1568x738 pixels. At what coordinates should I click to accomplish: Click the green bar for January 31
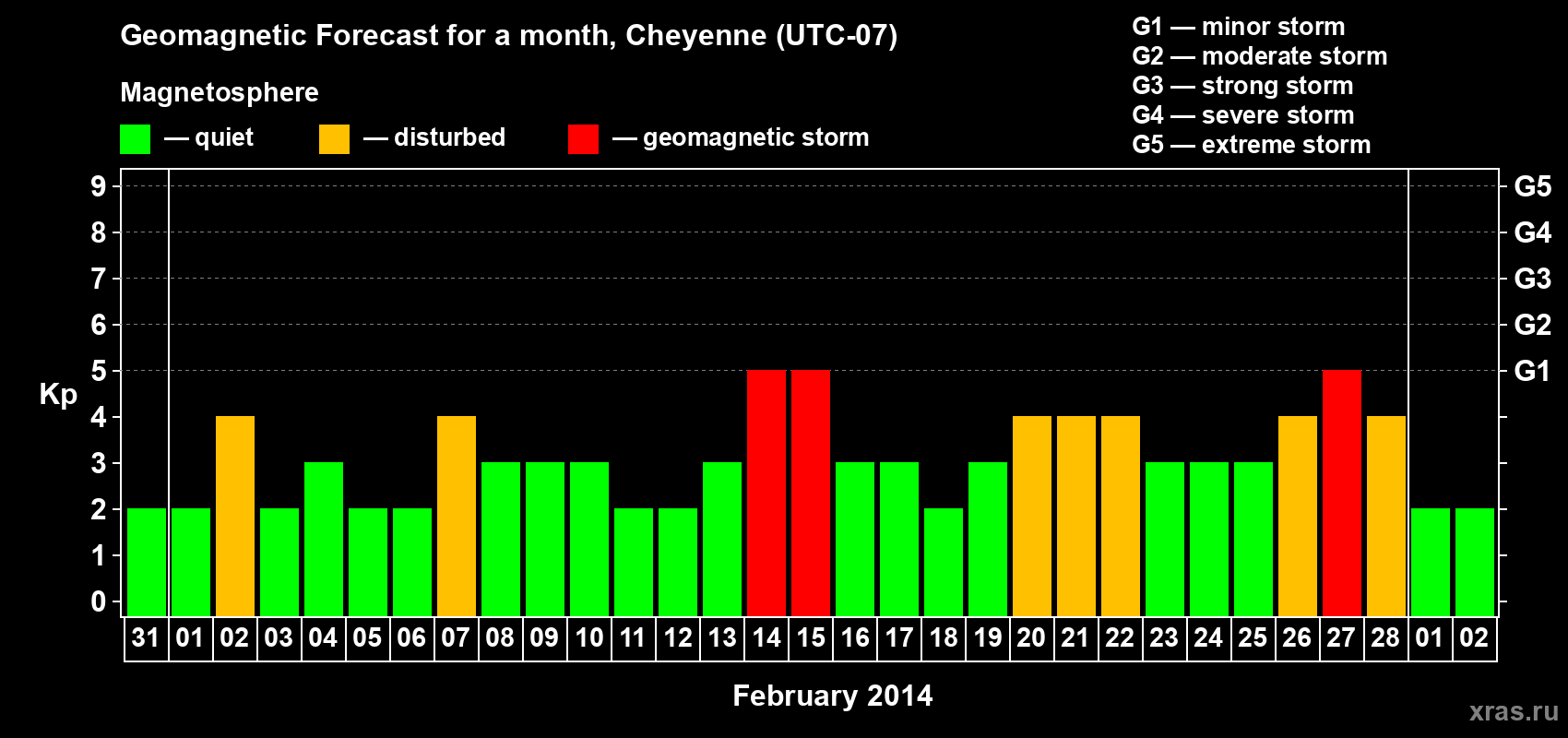point(147,562)
